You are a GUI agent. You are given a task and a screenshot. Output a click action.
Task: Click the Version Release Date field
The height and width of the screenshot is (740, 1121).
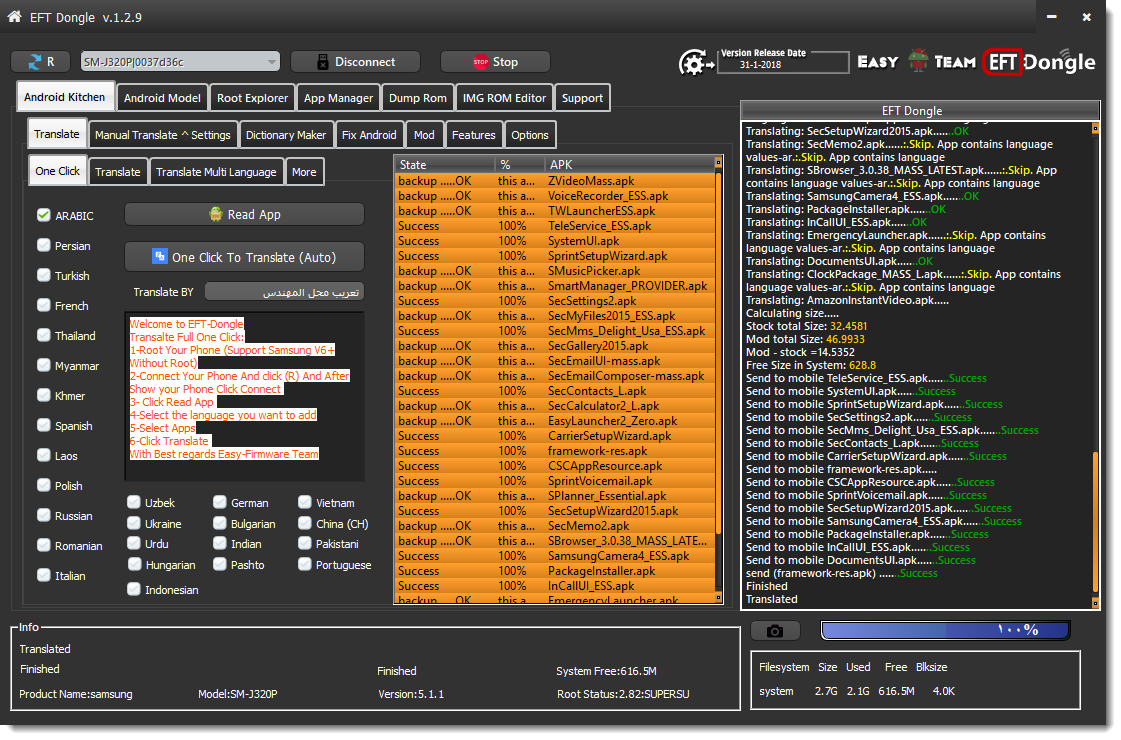click(x=783, y=62)
